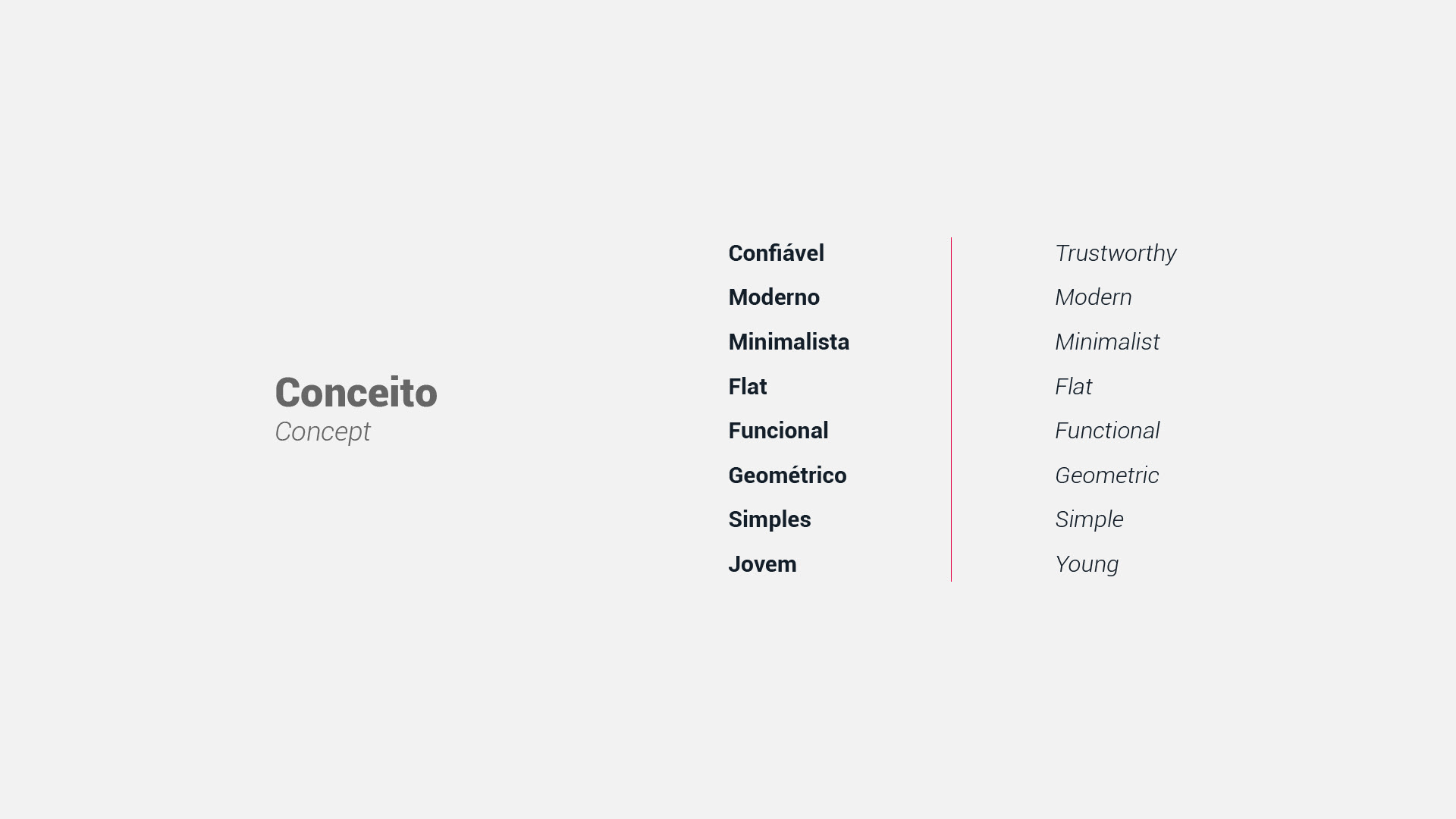Click the Young translation
The image size is (1456, 819).
[x=1087, y=564]
